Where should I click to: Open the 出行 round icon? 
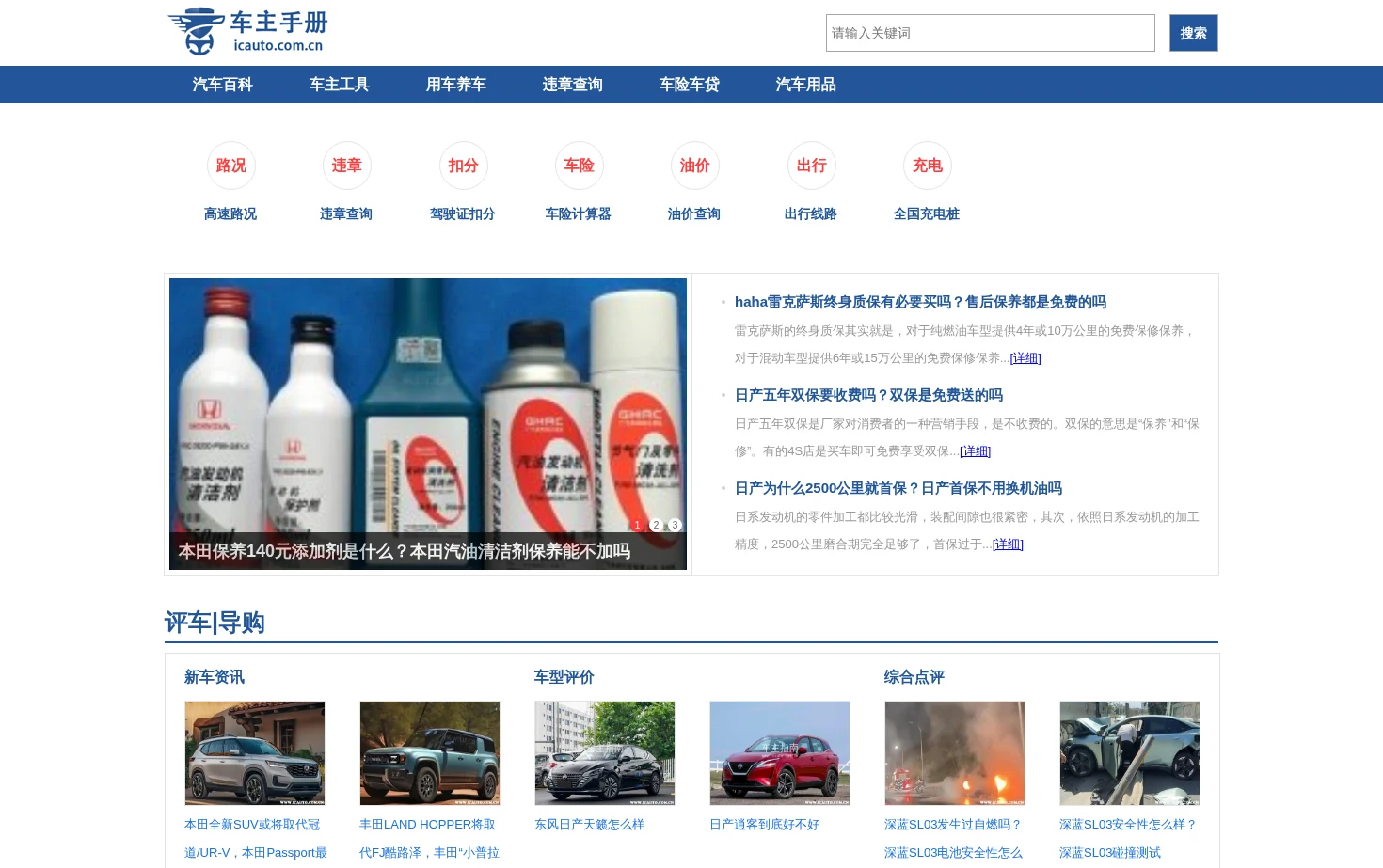[811, 166]
